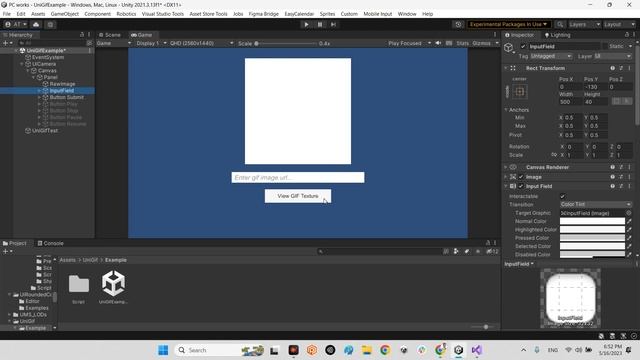Open the QHD resolution dropdown
This screenshot has height=360, width=640.
pos(201,43)
